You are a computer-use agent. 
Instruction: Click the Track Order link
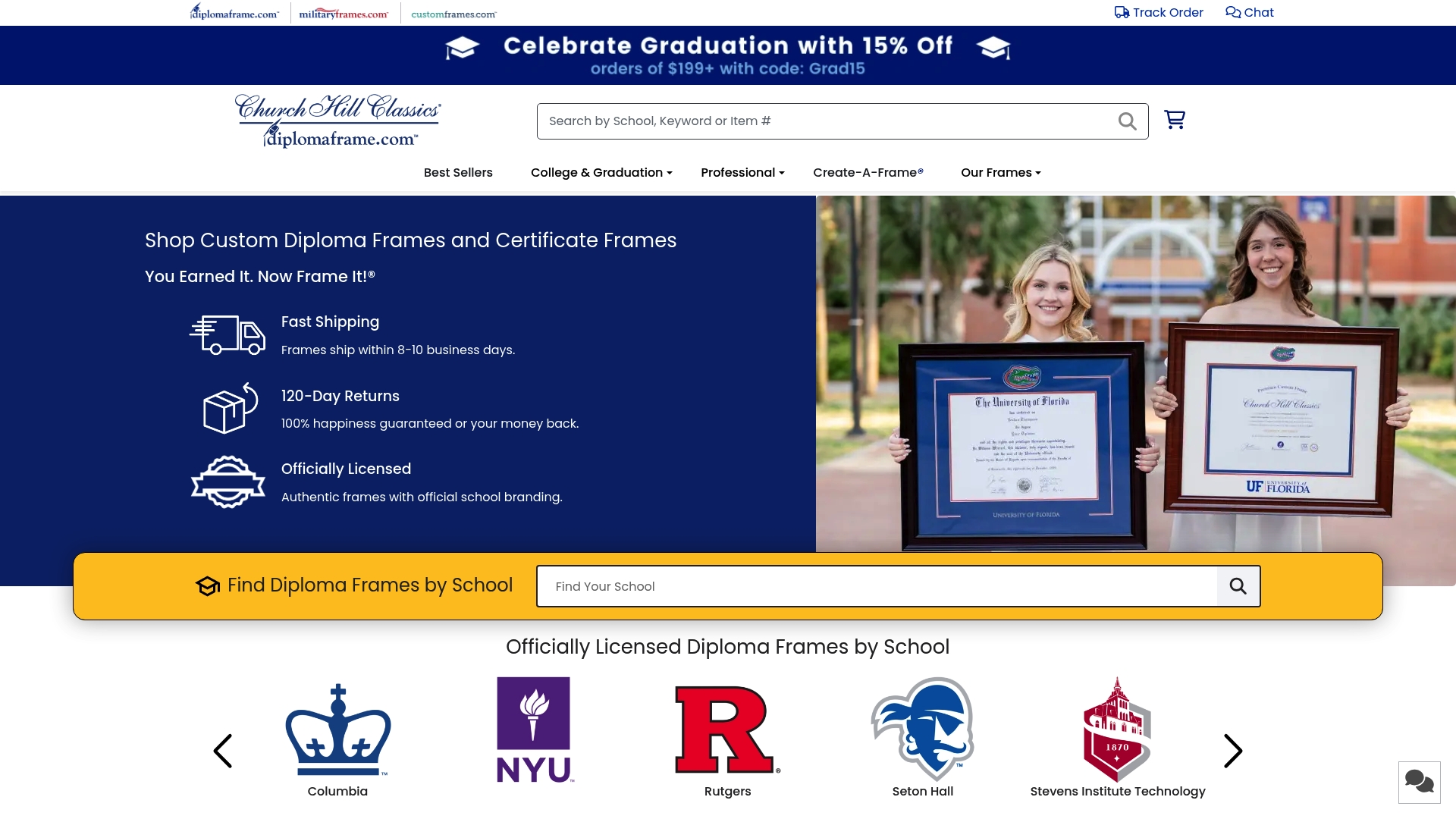[1159, 12]
